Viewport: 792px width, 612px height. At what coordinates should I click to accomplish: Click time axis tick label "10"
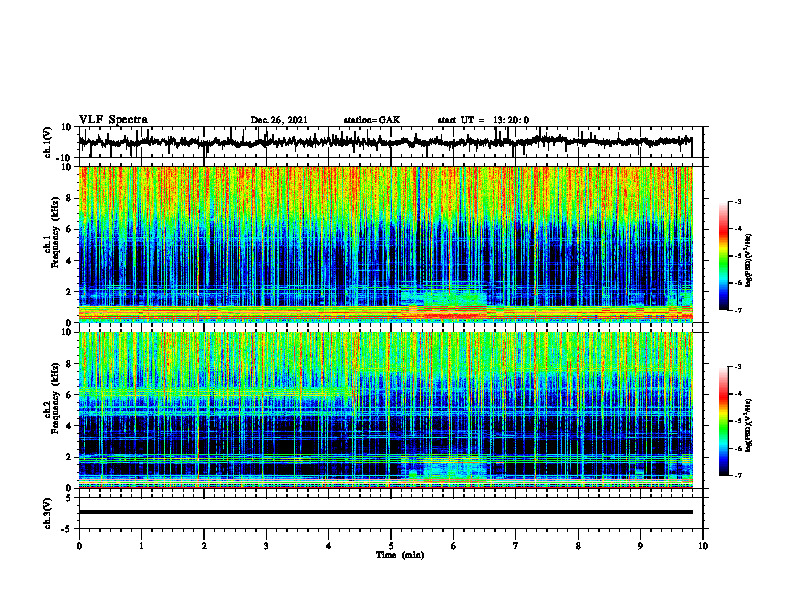click(703, 546)
